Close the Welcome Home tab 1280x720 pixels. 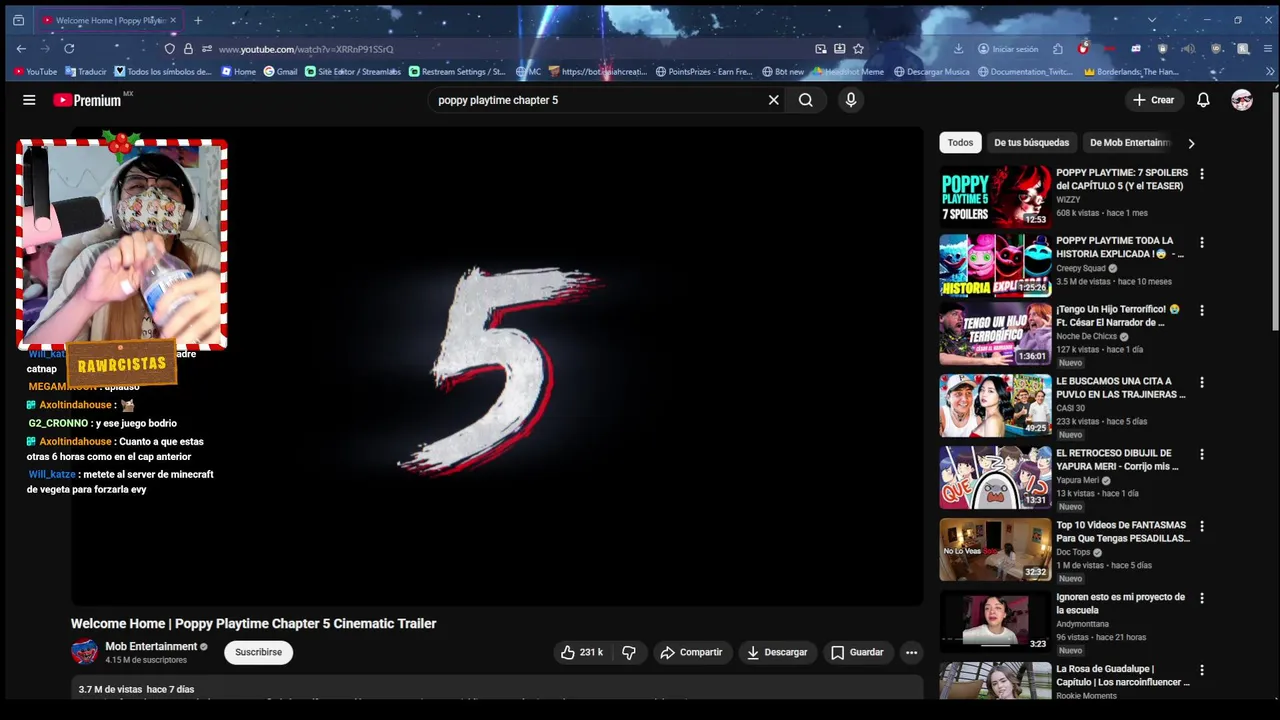click(x=173, y=20)
